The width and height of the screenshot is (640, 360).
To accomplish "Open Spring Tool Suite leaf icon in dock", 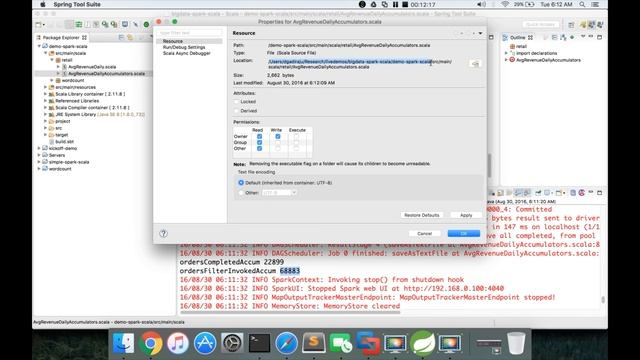I will (x=422, y=343).
